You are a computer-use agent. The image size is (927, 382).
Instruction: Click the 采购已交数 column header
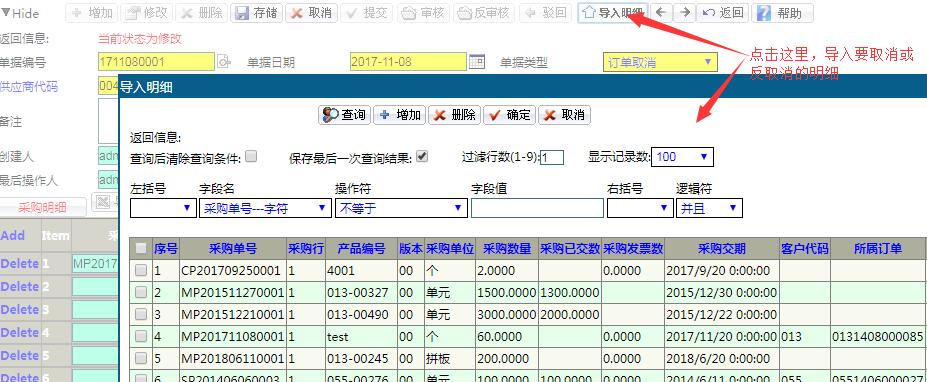click(570, 249)
